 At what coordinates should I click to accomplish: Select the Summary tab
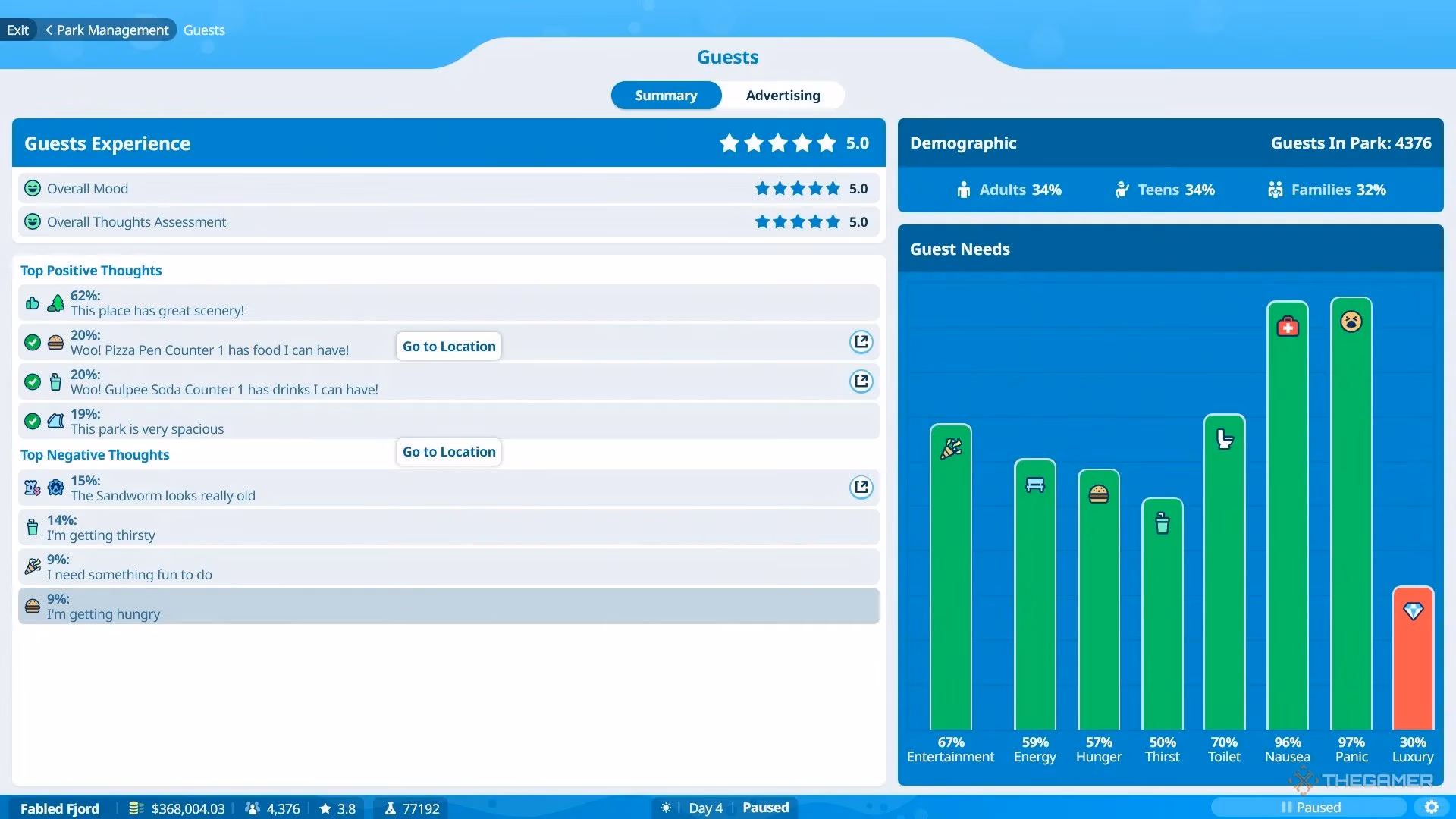(666, 96)
